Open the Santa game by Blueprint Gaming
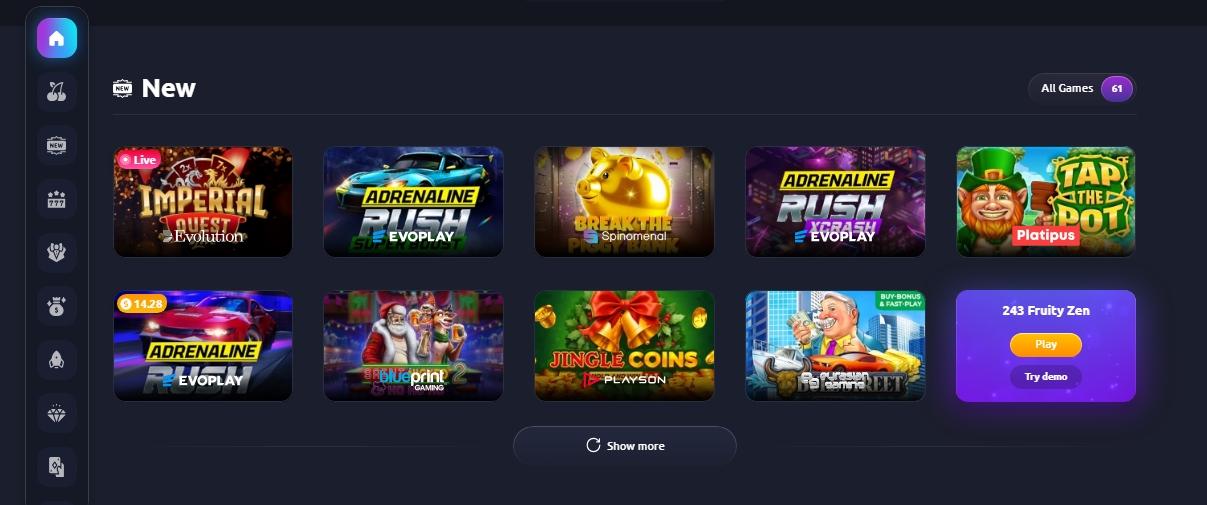This screenshot has width=1207, height=505. pyautogui.click(x=413, y=346)
